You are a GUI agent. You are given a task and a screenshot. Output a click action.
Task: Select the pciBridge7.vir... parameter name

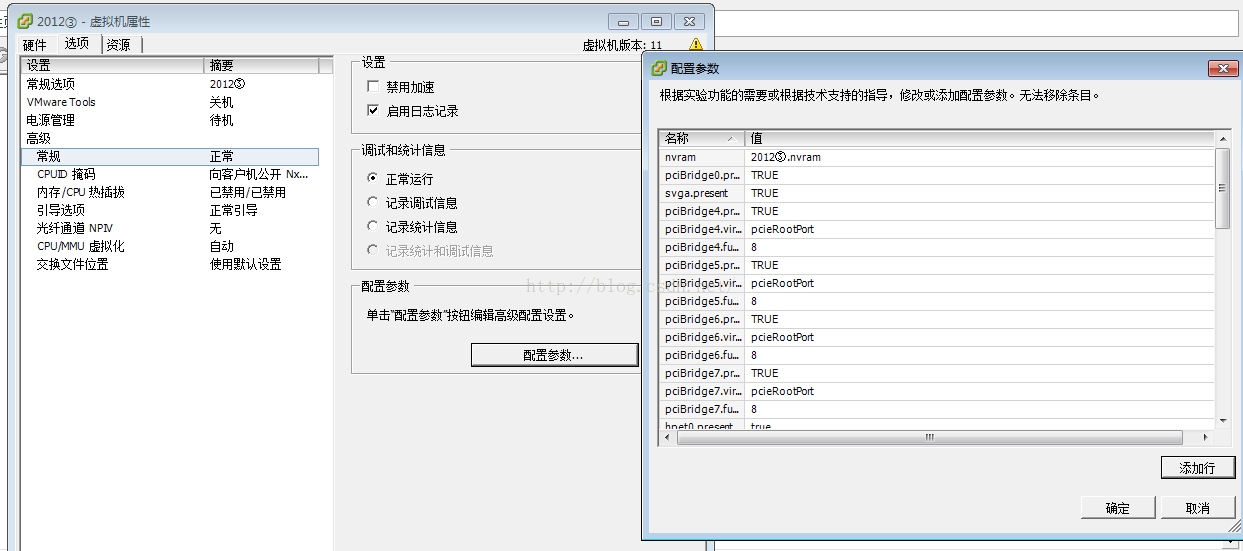[702, 391]
